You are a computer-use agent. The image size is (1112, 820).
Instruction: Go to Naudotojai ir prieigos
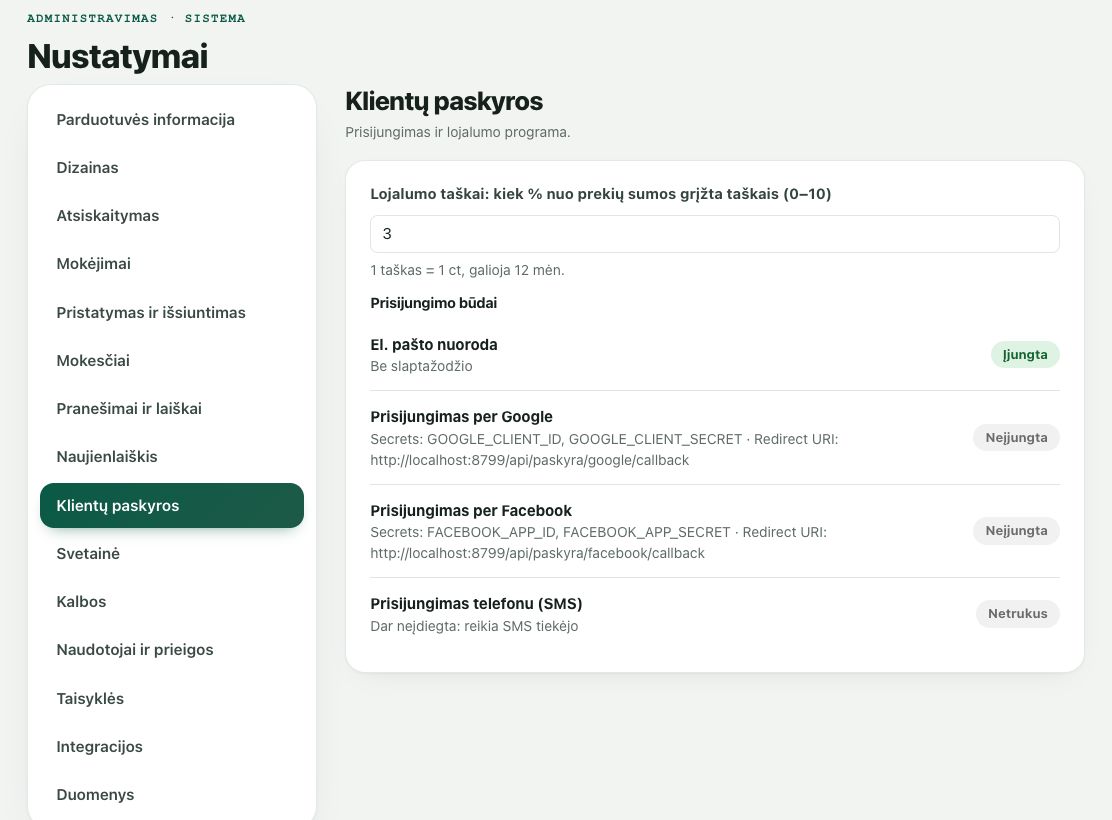coord(172,650)
